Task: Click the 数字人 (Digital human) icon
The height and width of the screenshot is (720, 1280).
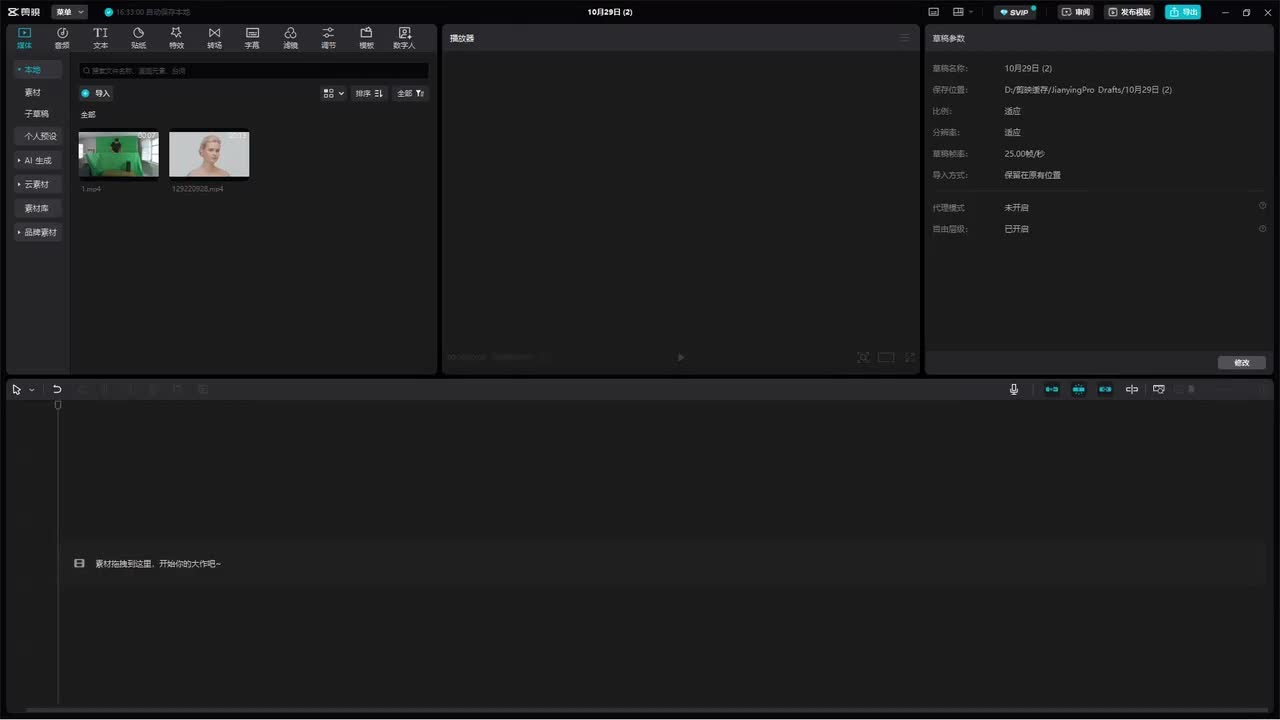Action: point(404,38)
